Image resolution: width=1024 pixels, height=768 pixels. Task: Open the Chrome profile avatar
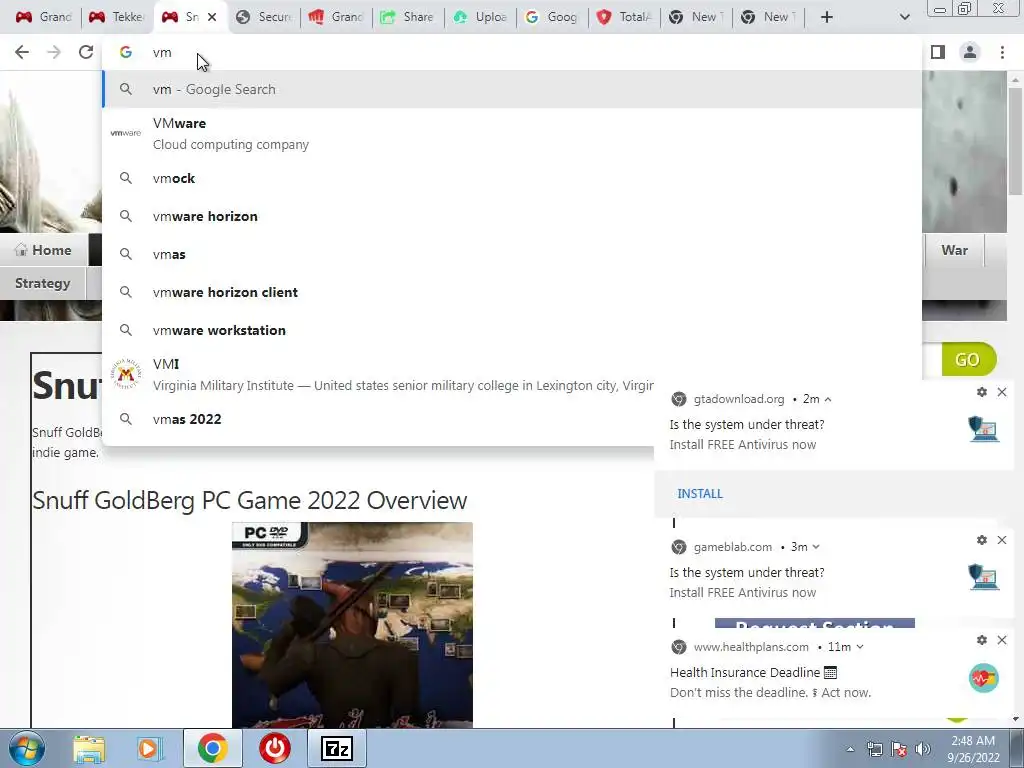(x=970, y=52)
